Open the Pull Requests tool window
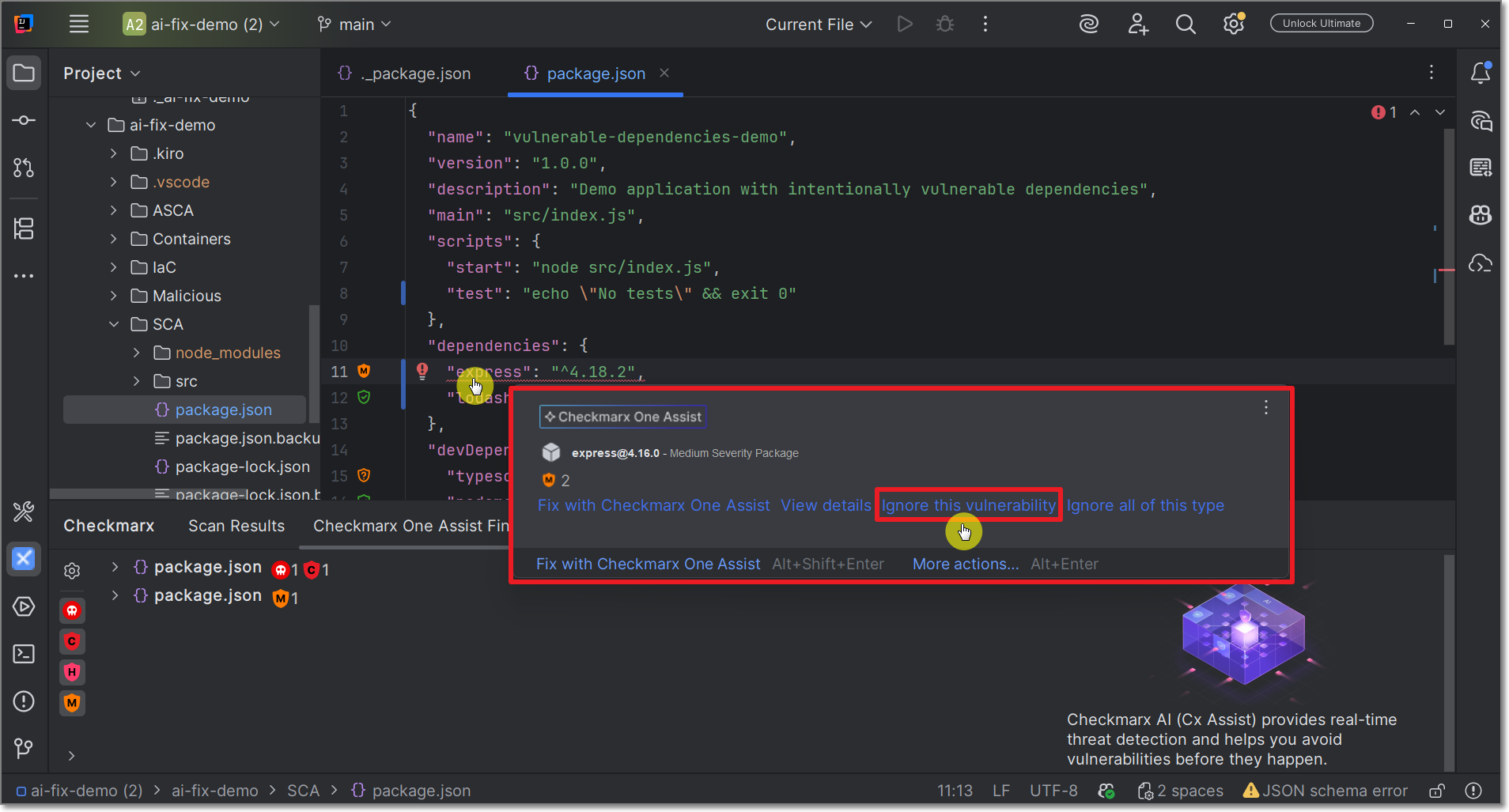 (x=24, y=168)
